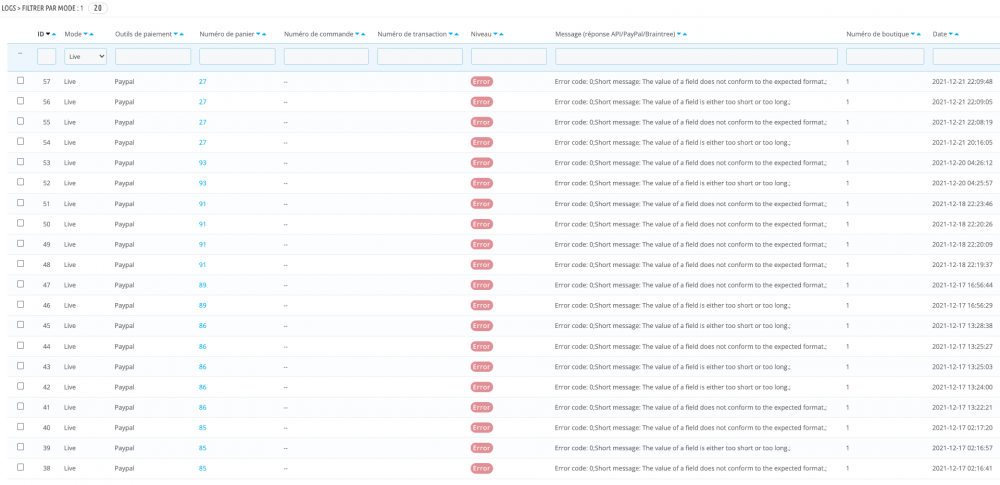Open cart 93 link in row ID 53
The height and width of the screenshot is (485, 1000).
click(203, 163)
